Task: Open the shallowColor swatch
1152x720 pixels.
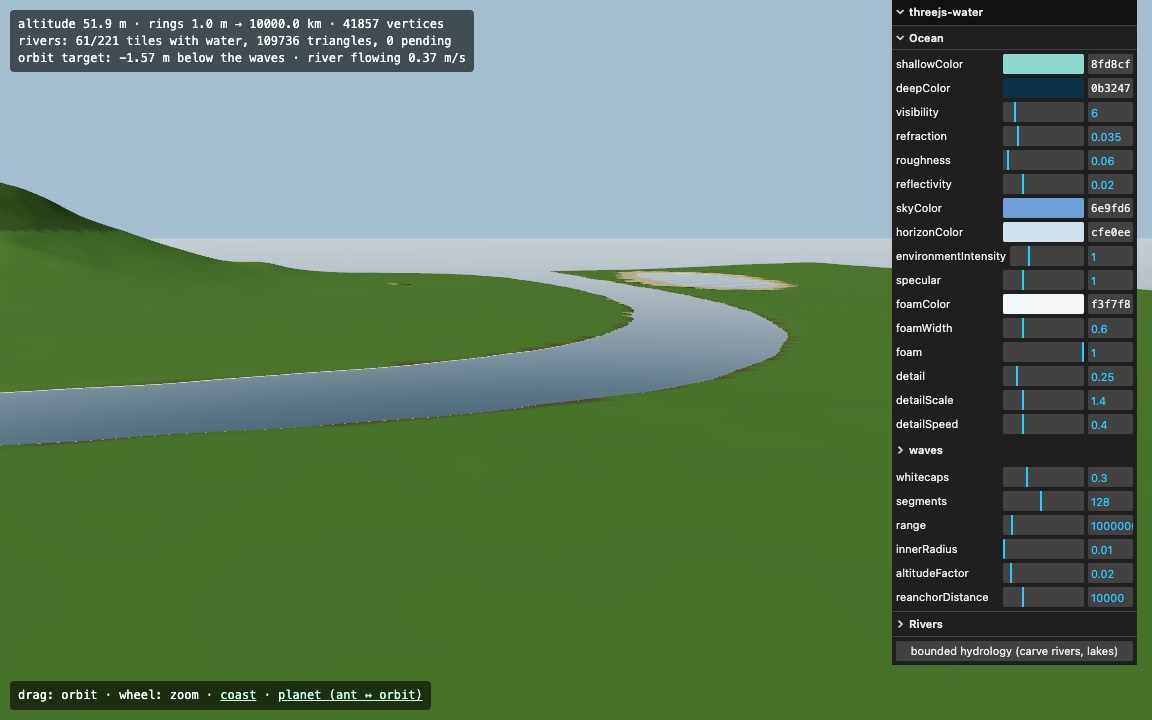Action: pyautogui.click(x=1043, y=64)
